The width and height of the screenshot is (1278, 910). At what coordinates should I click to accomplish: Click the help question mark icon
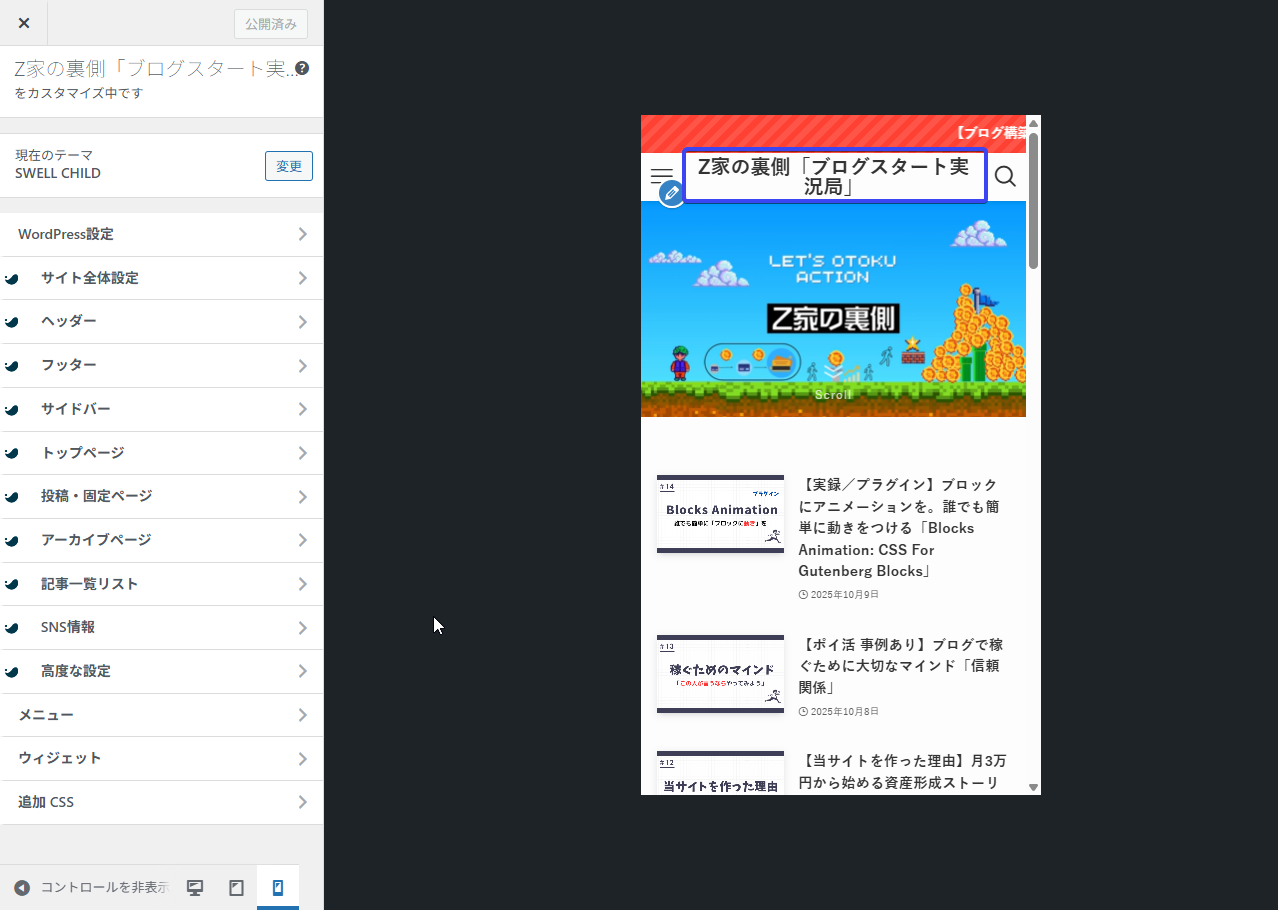tap(302, 69)
